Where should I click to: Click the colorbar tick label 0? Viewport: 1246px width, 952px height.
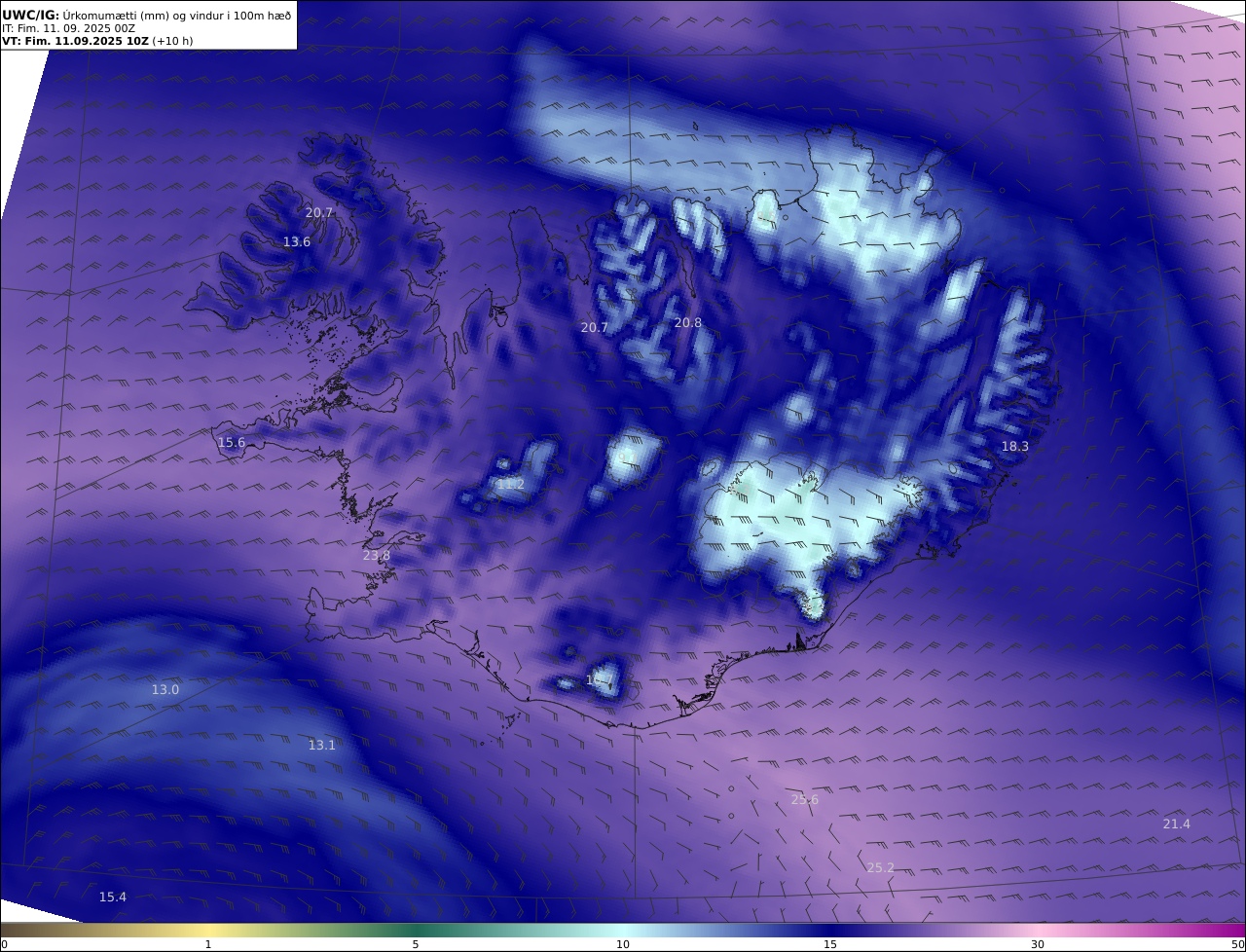point(4,945)
